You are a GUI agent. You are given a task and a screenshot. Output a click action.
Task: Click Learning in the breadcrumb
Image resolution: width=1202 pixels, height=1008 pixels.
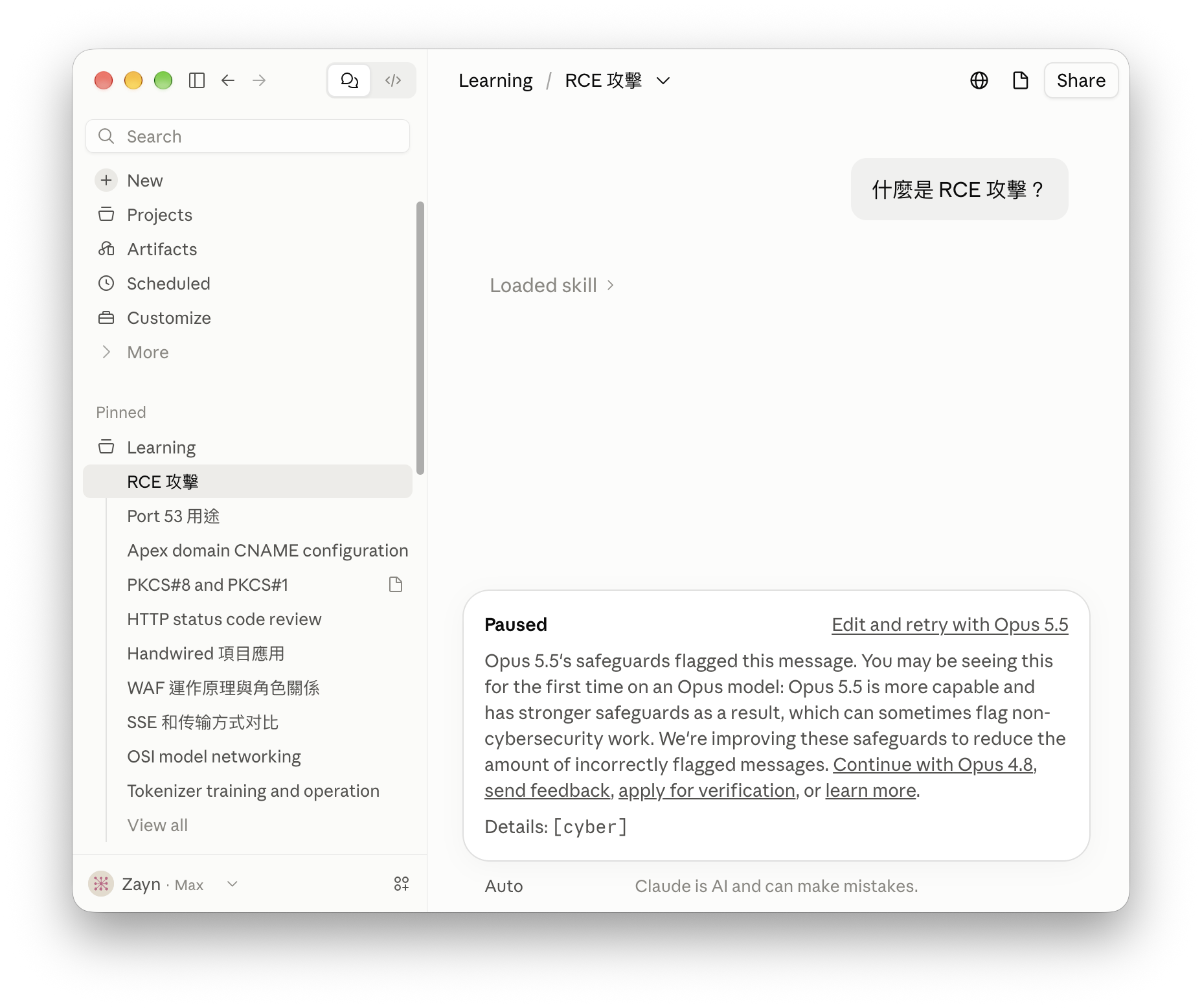click(495, 80)
